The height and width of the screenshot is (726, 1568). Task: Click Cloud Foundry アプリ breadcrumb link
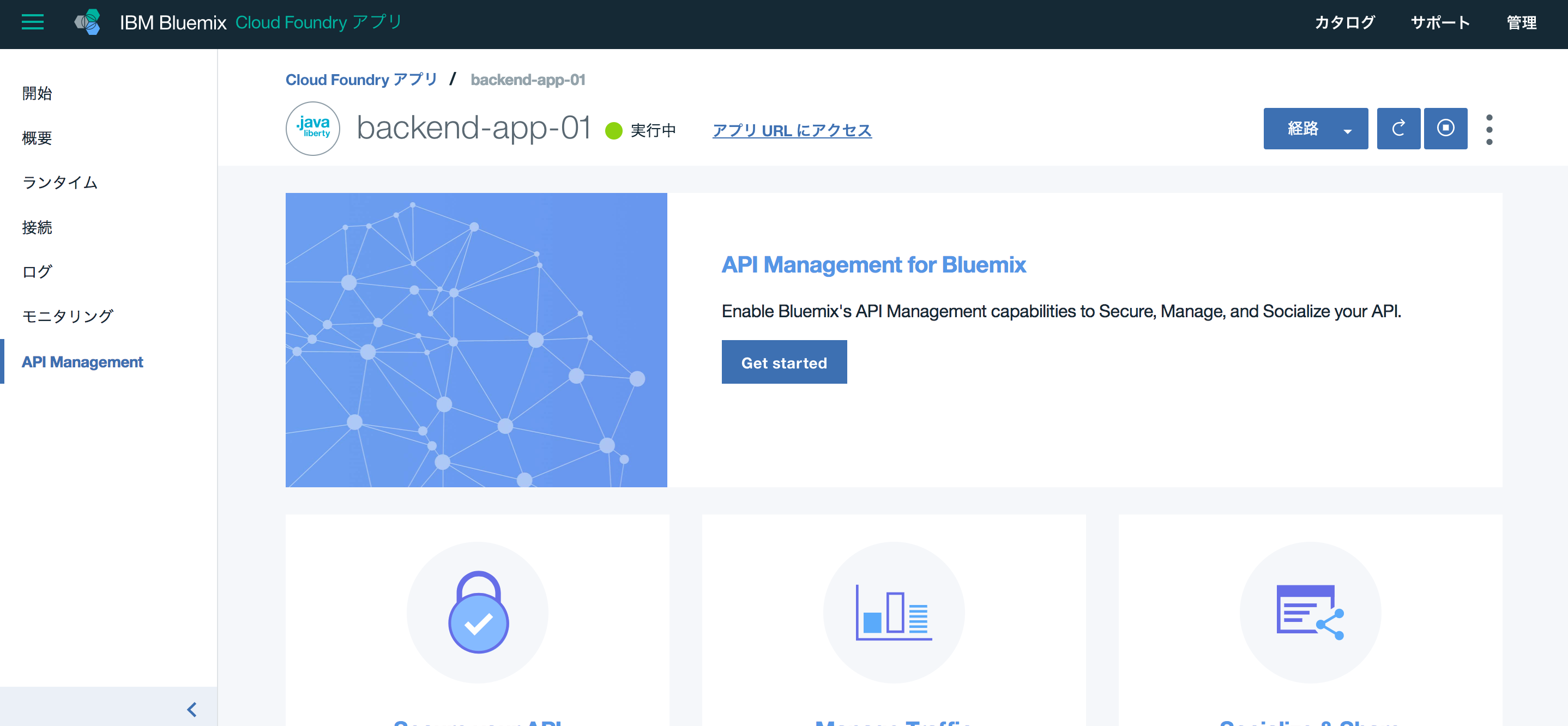pyautogui.click(x=361, y=80)
